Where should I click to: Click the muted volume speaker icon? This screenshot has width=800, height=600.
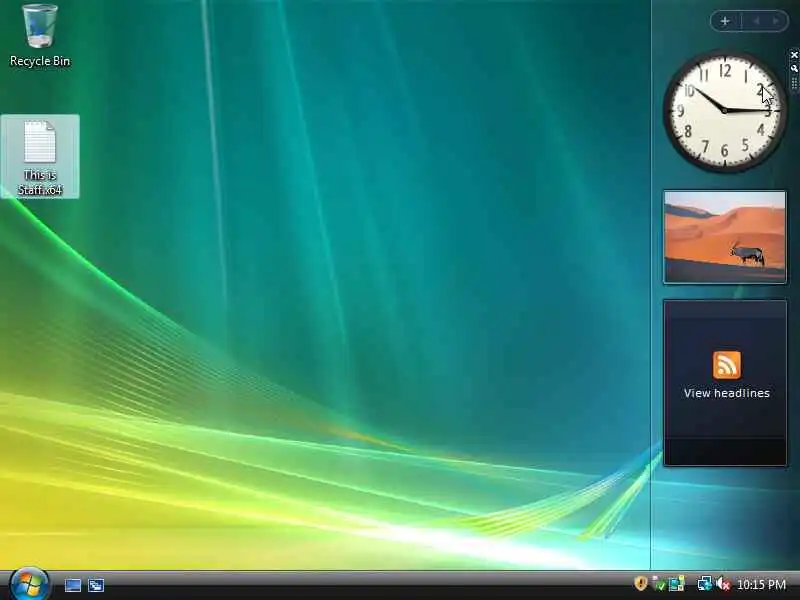[x=723, y=584]
